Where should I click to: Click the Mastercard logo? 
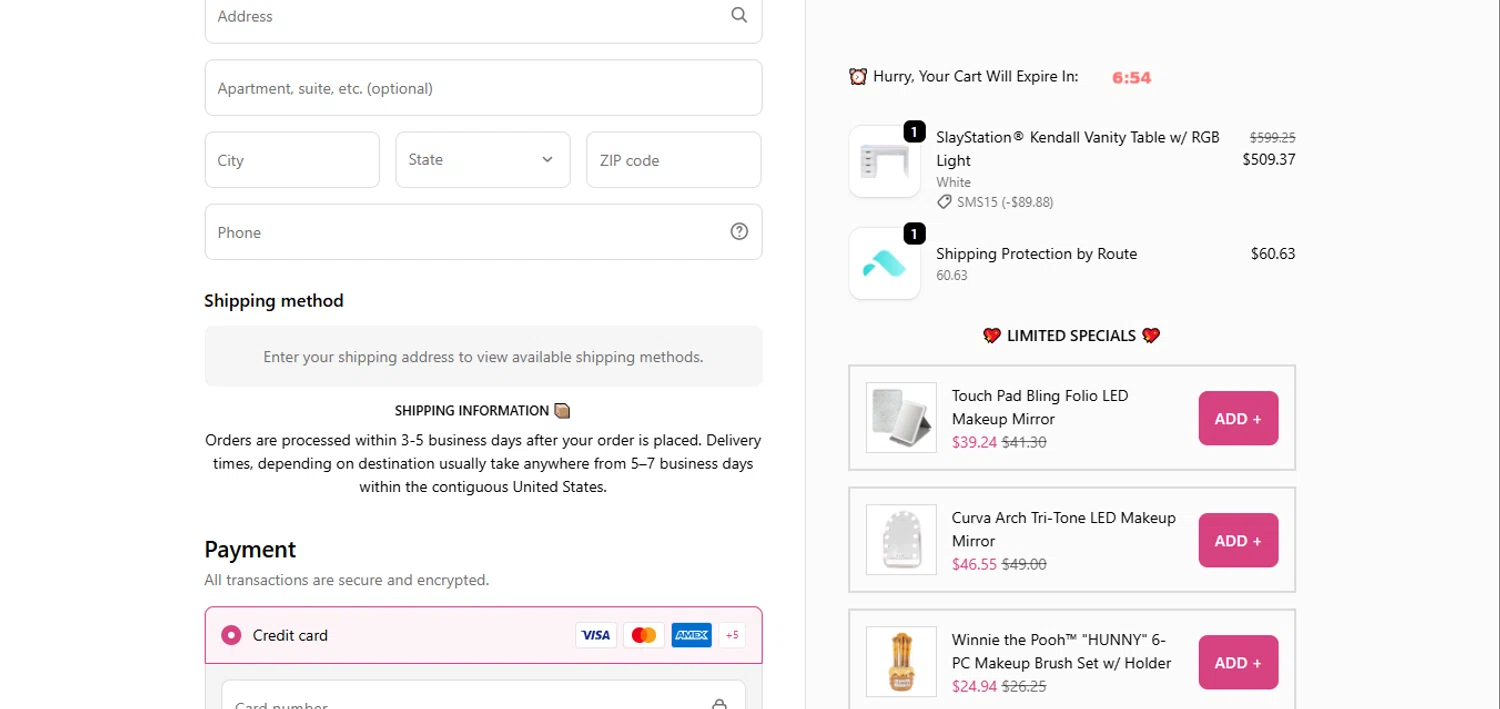click(644, 635)
